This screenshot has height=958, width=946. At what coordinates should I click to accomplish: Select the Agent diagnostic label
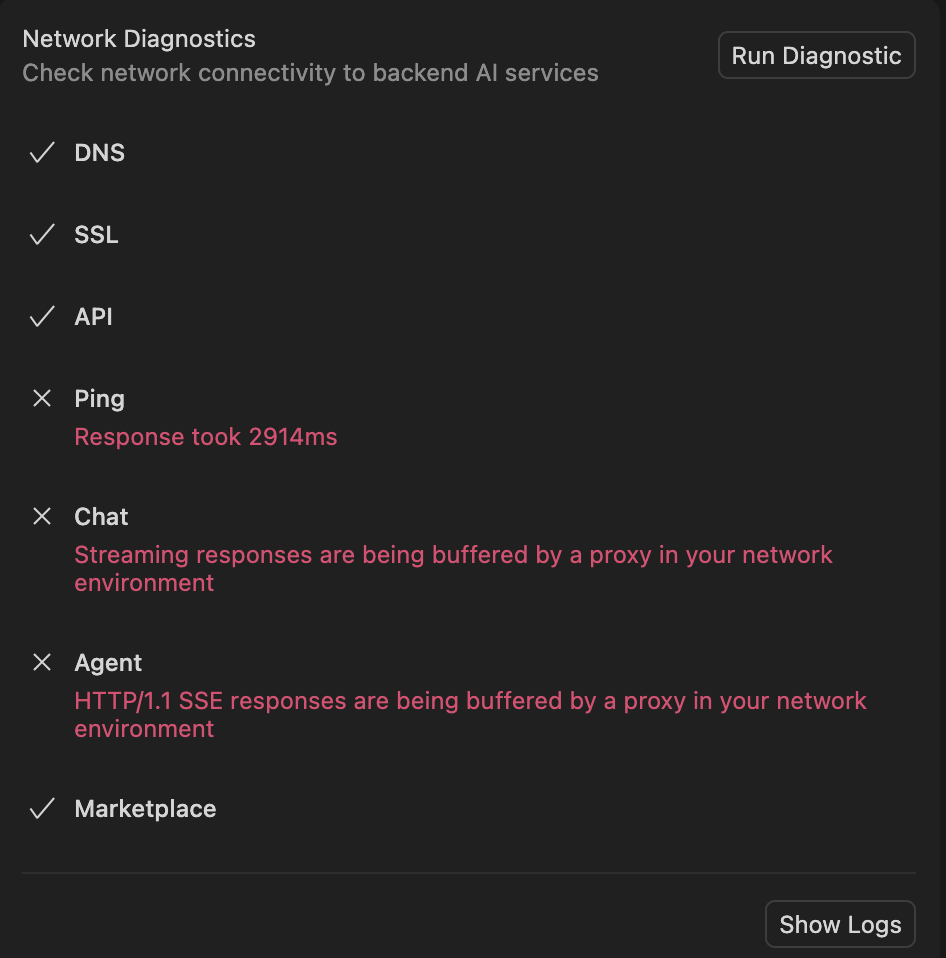click(108, 663)
